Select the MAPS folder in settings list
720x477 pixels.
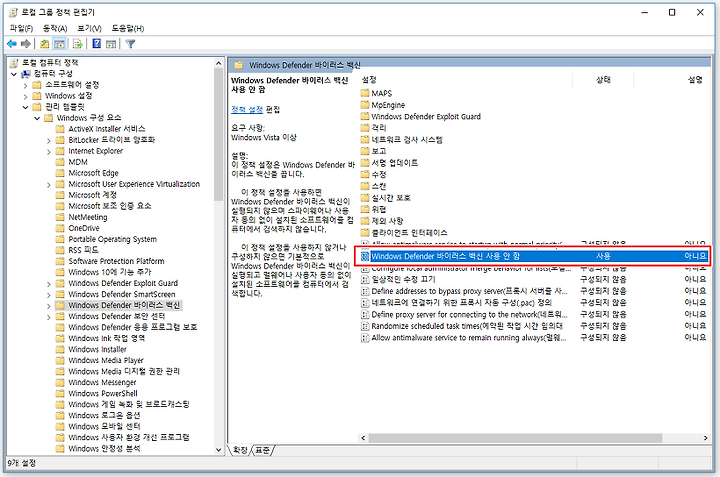click(x=377, y=93)
